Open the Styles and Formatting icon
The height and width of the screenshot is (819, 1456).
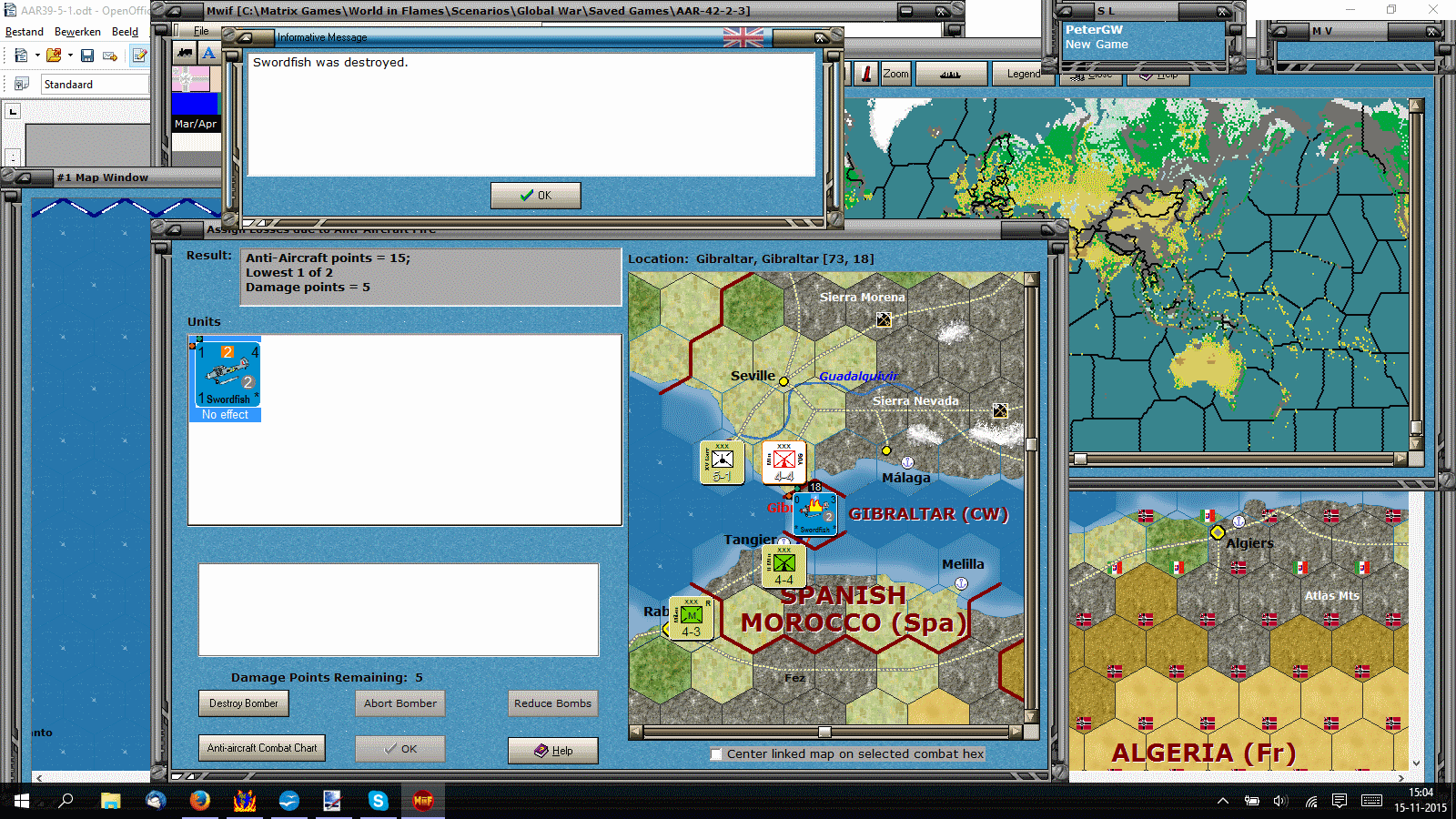pos(21,84)
